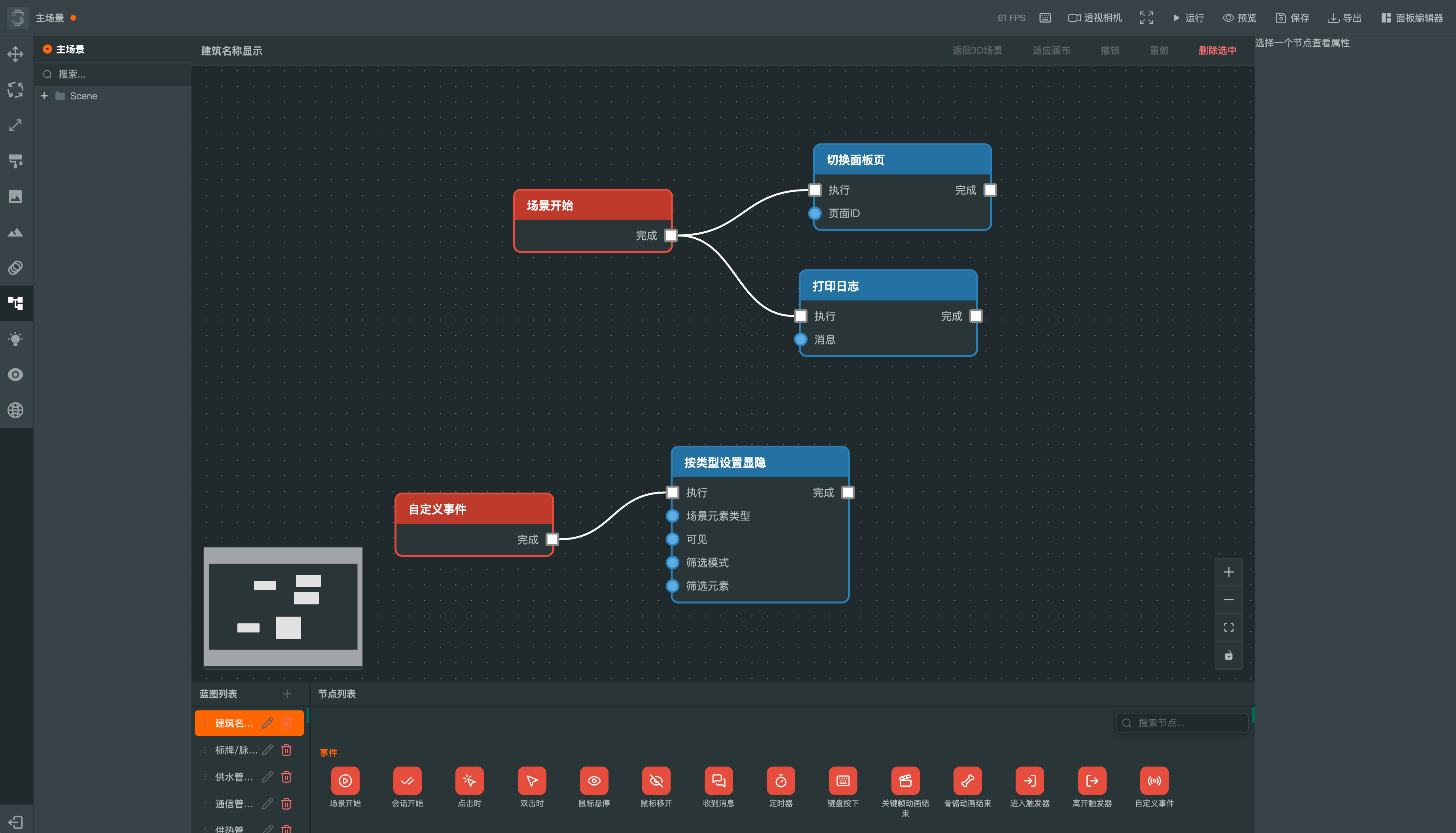This screenshot has width=1456, height=833.
Task: Expand the Scene tree folder
Action: (44, 96)
